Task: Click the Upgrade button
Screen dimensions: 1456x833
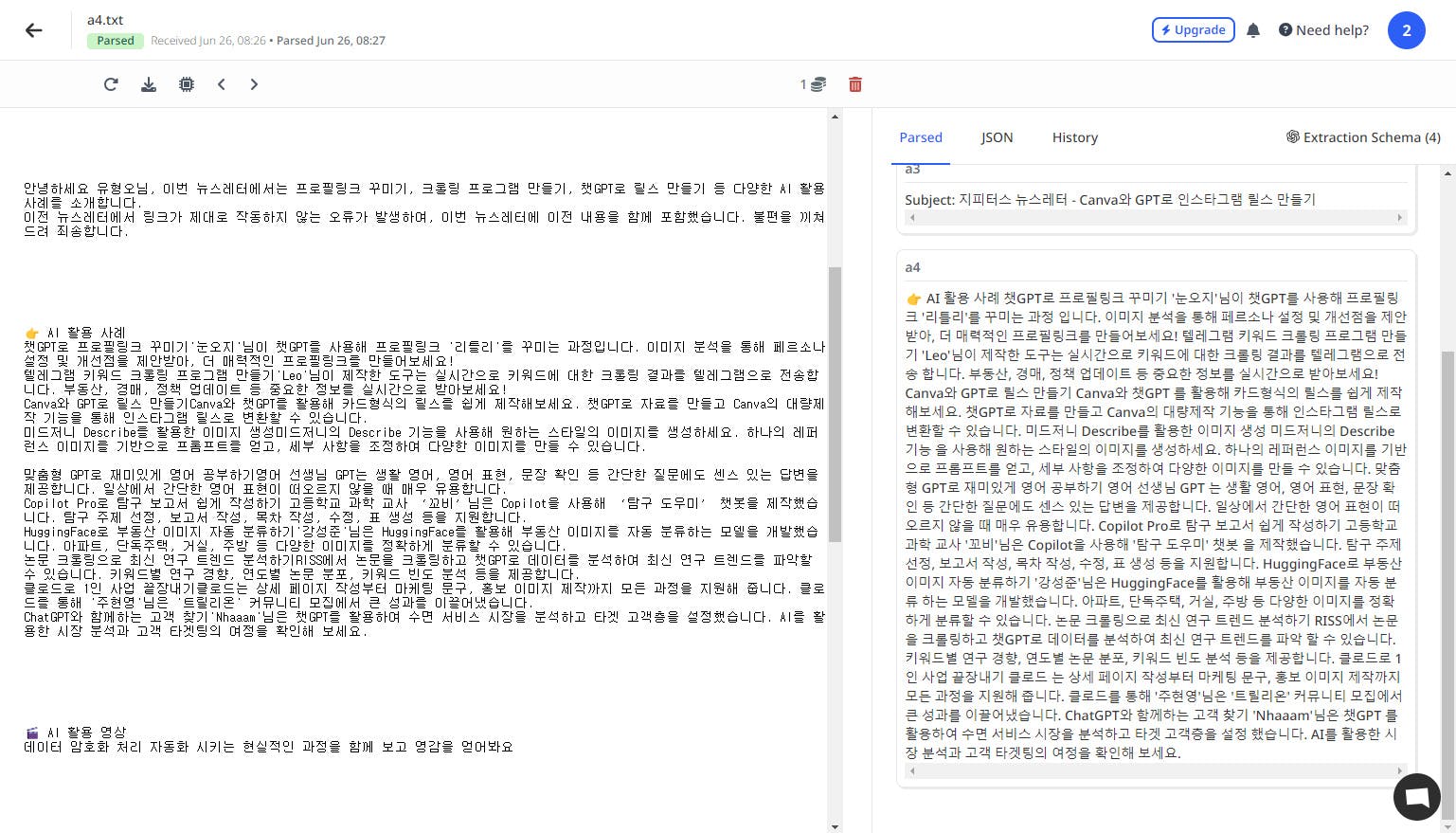Action: pyautogui.click(x=1194, y=30)
